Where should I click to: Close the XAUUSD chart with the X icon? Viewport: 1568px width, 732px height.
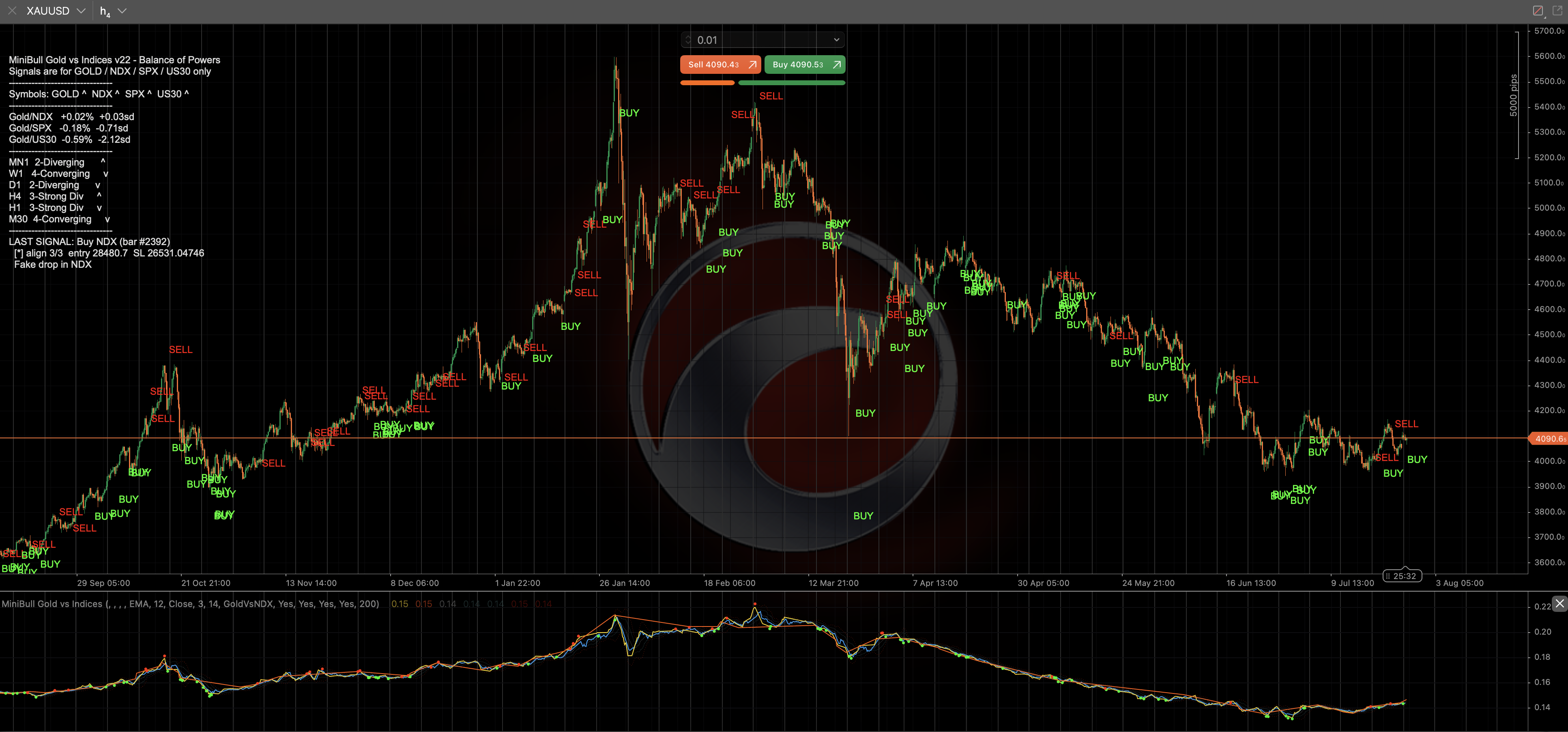tap(12, 11)
